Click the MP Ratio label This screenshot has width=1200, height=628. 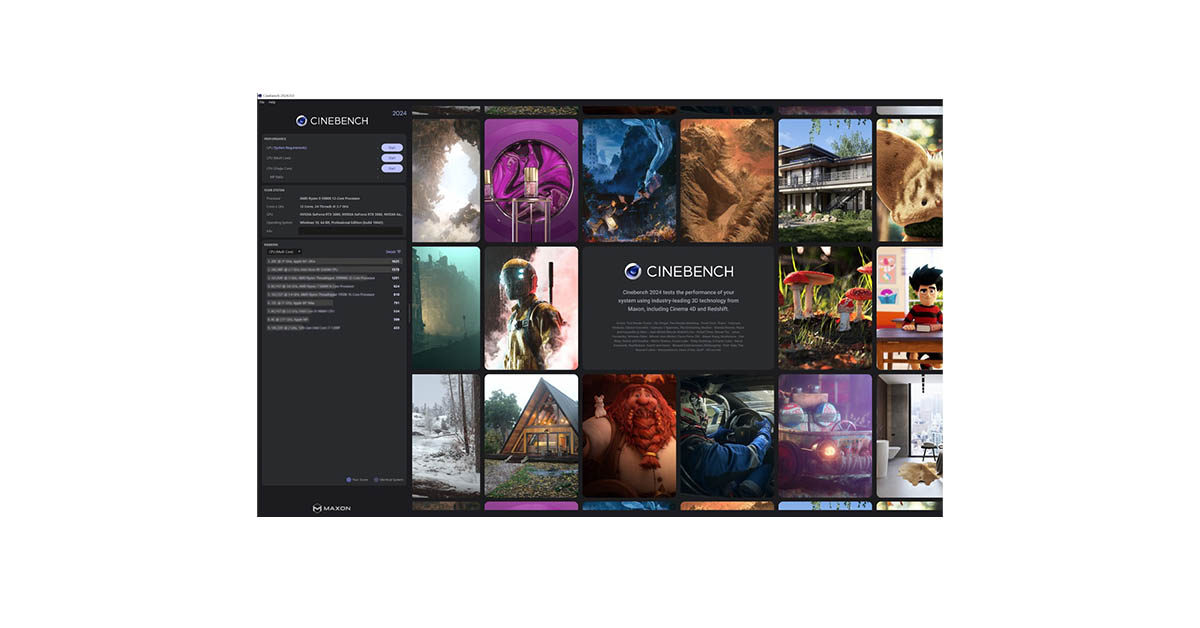click(x=277, y=177)
